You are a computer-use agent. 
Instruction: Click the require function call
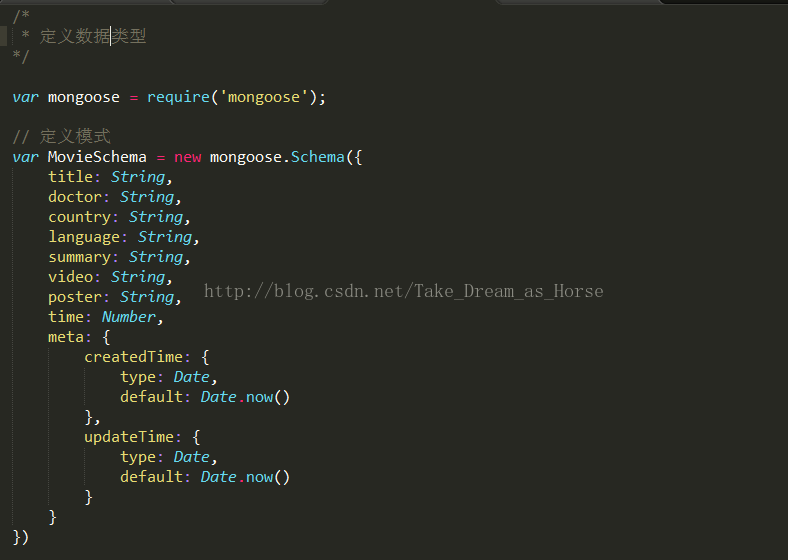pos(178,97)
